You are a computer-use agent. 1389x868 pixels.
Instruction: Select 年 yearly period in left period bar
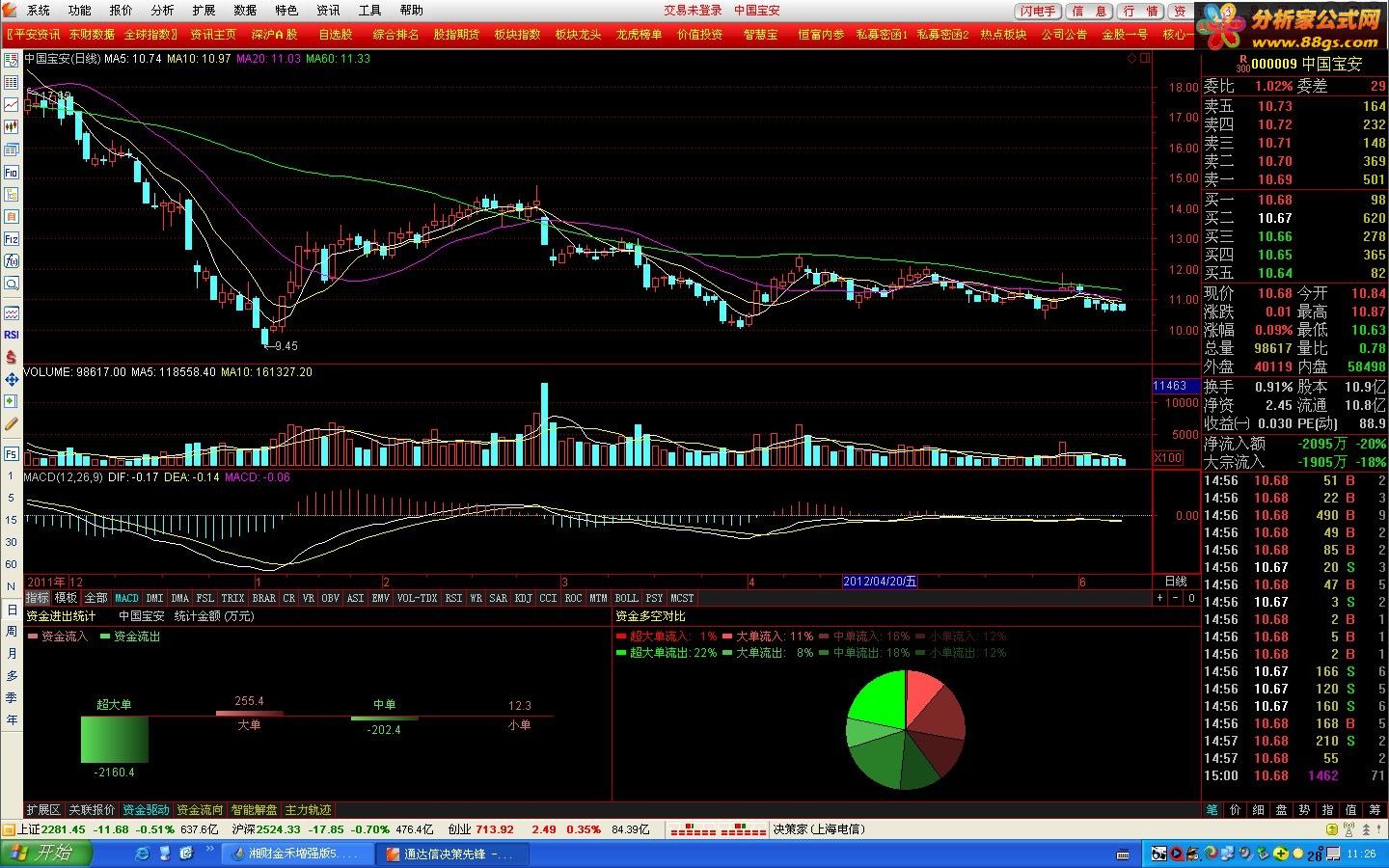pyautogui.click(x=12, y=719)
